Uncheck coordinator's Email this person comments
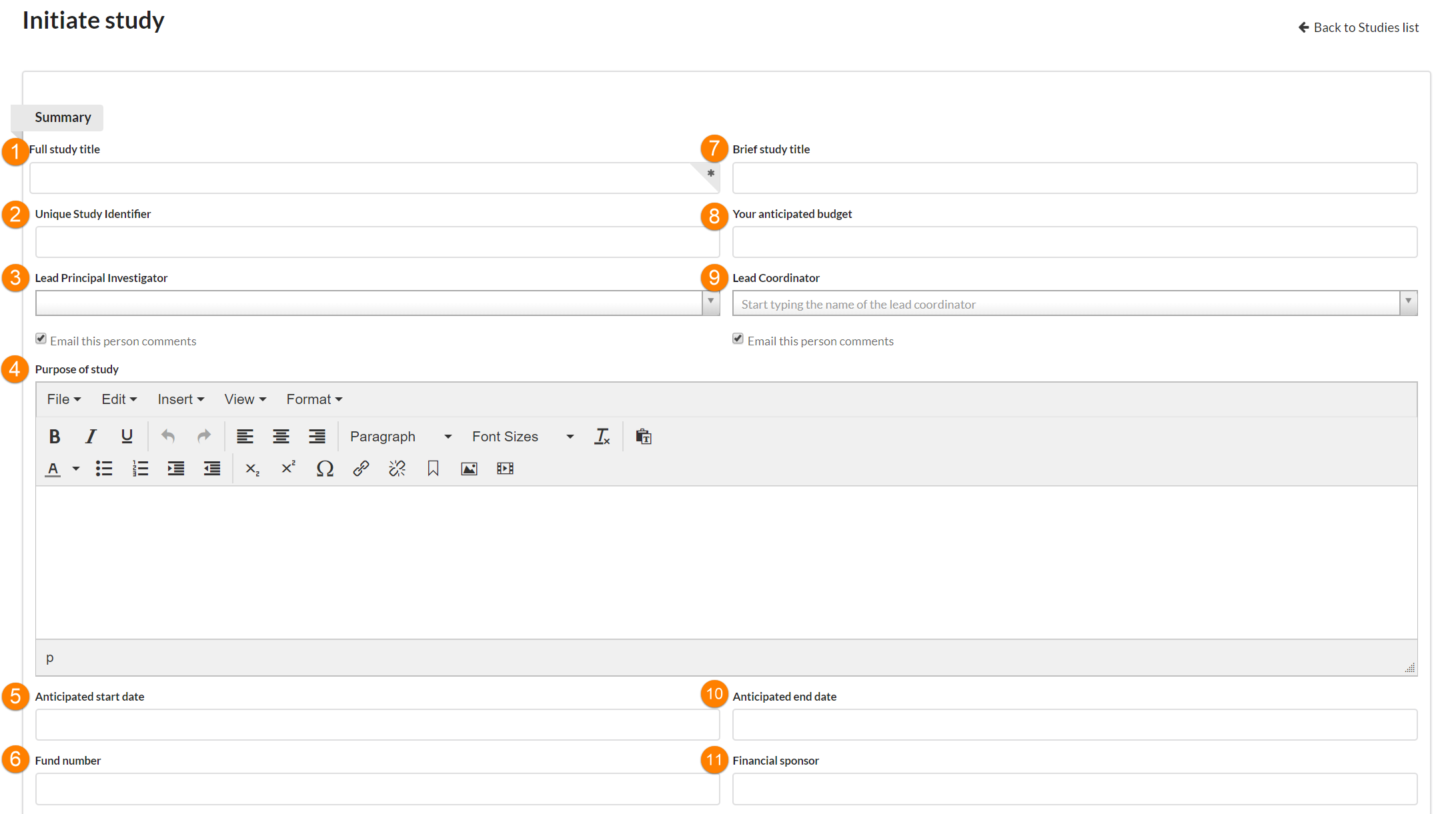This screenshot has width=1456, height=814. point(738,339)
